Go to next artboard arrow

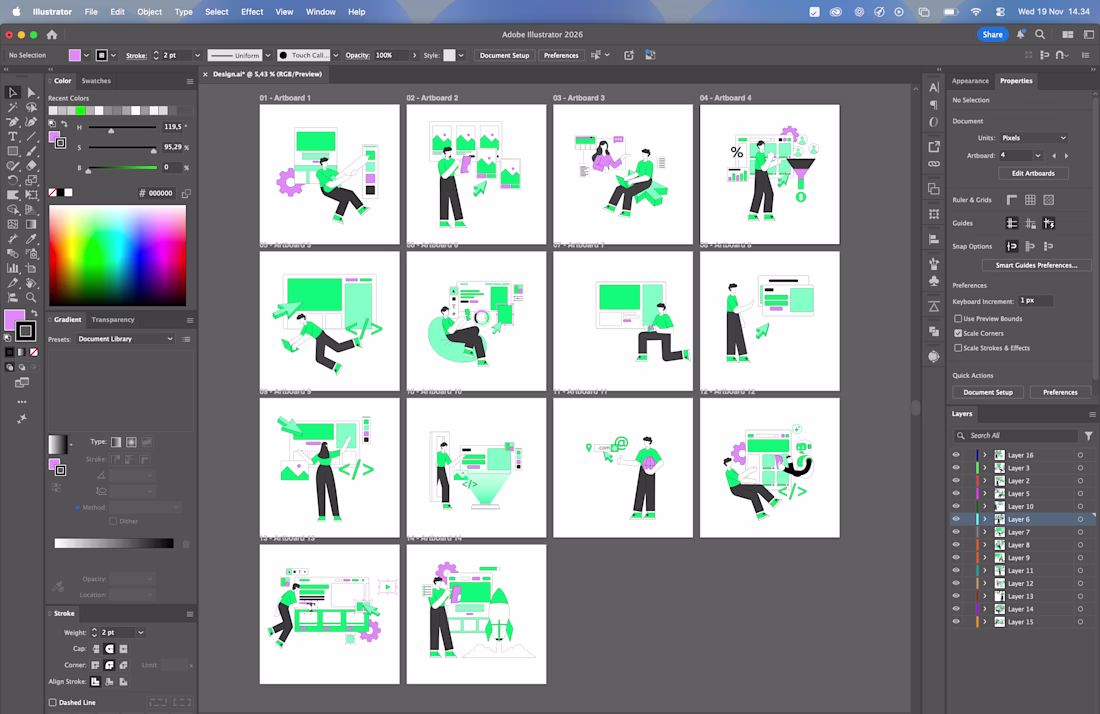[1066, 156]
